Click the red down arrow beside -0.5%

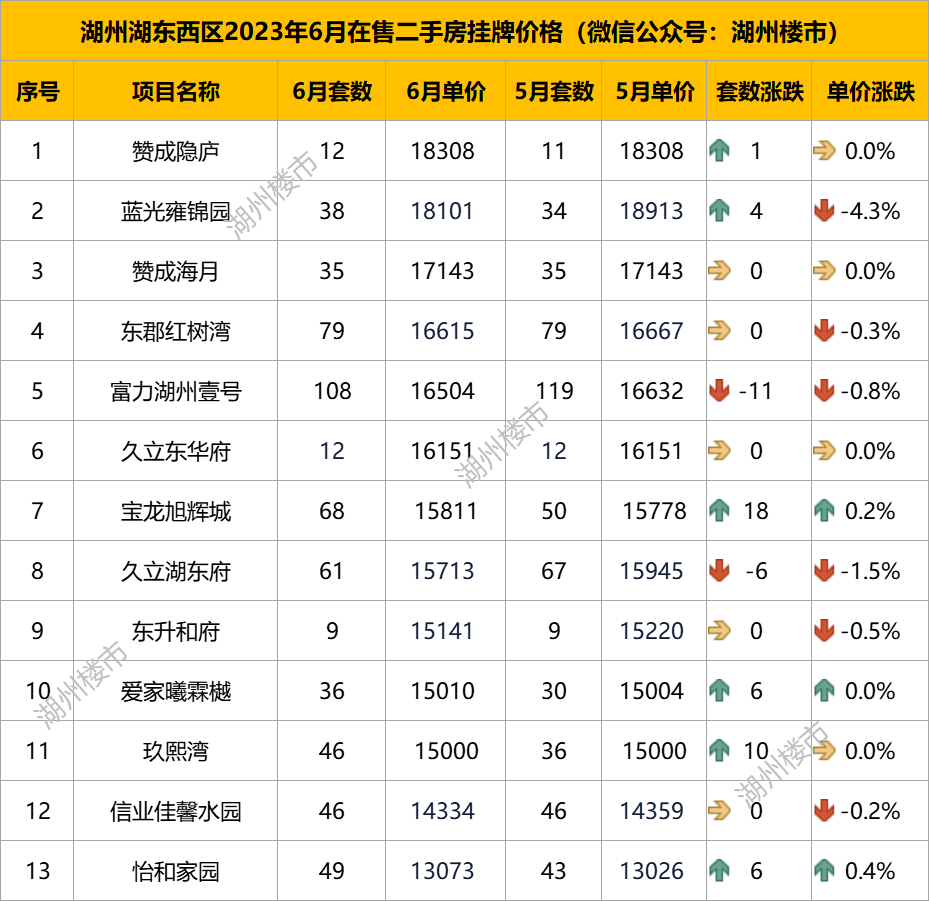[x=824, y=631]
